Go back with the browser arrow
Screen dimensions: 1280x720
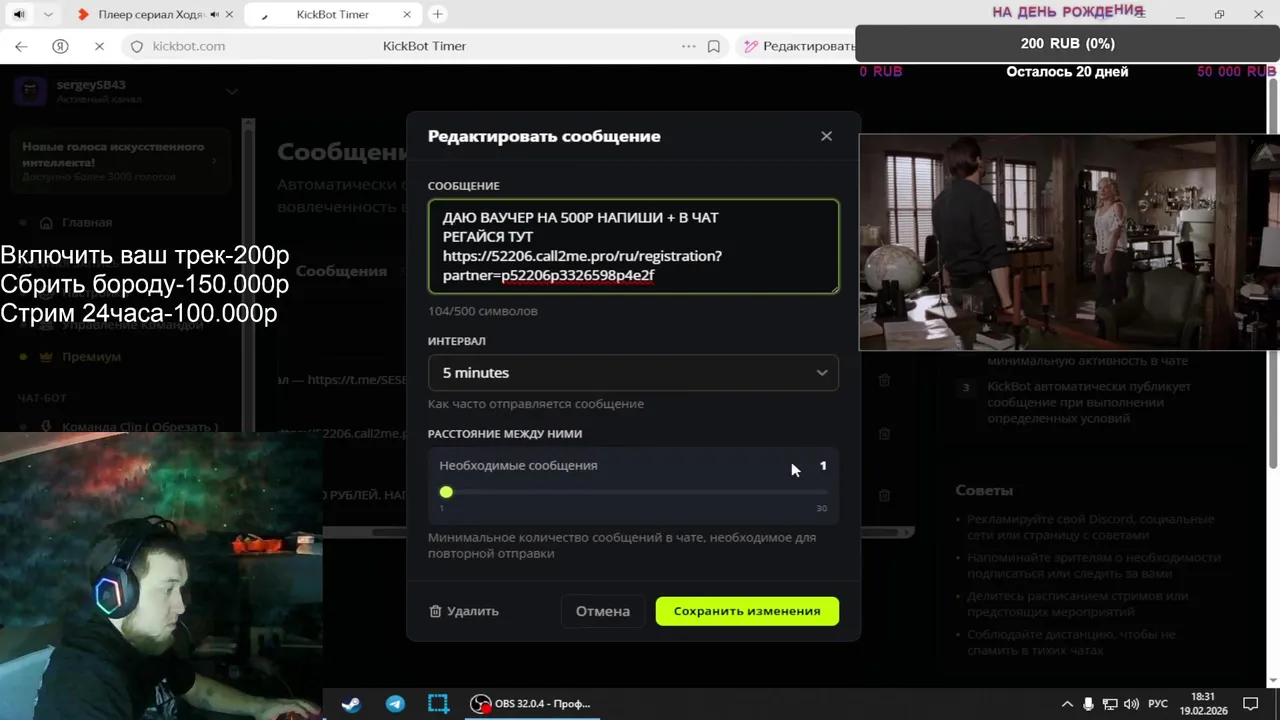[x=21, y=46]
